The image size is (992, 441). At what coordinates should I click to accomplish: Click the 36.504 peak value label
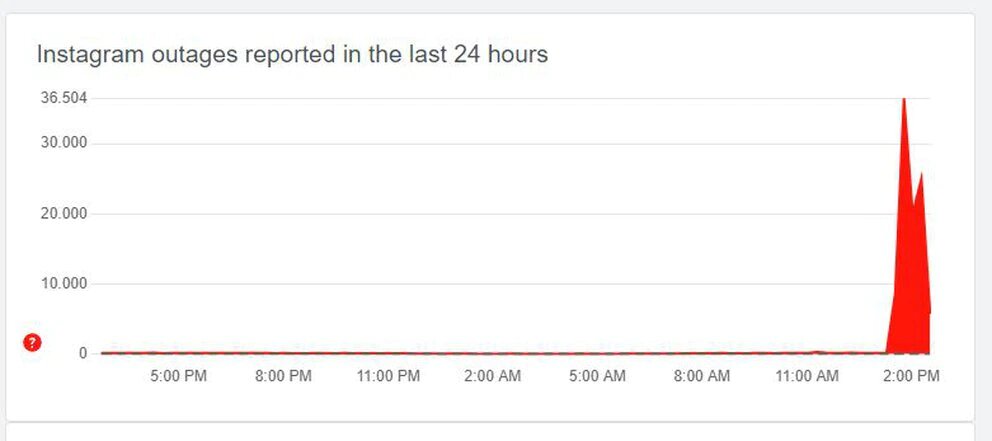(61, 98)
